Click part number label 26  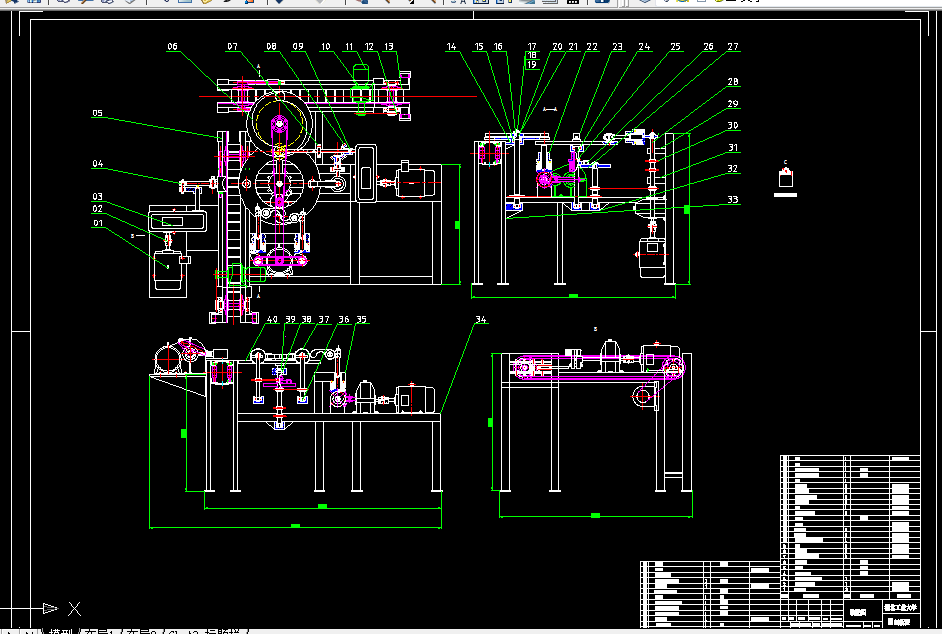pos(708,47)
